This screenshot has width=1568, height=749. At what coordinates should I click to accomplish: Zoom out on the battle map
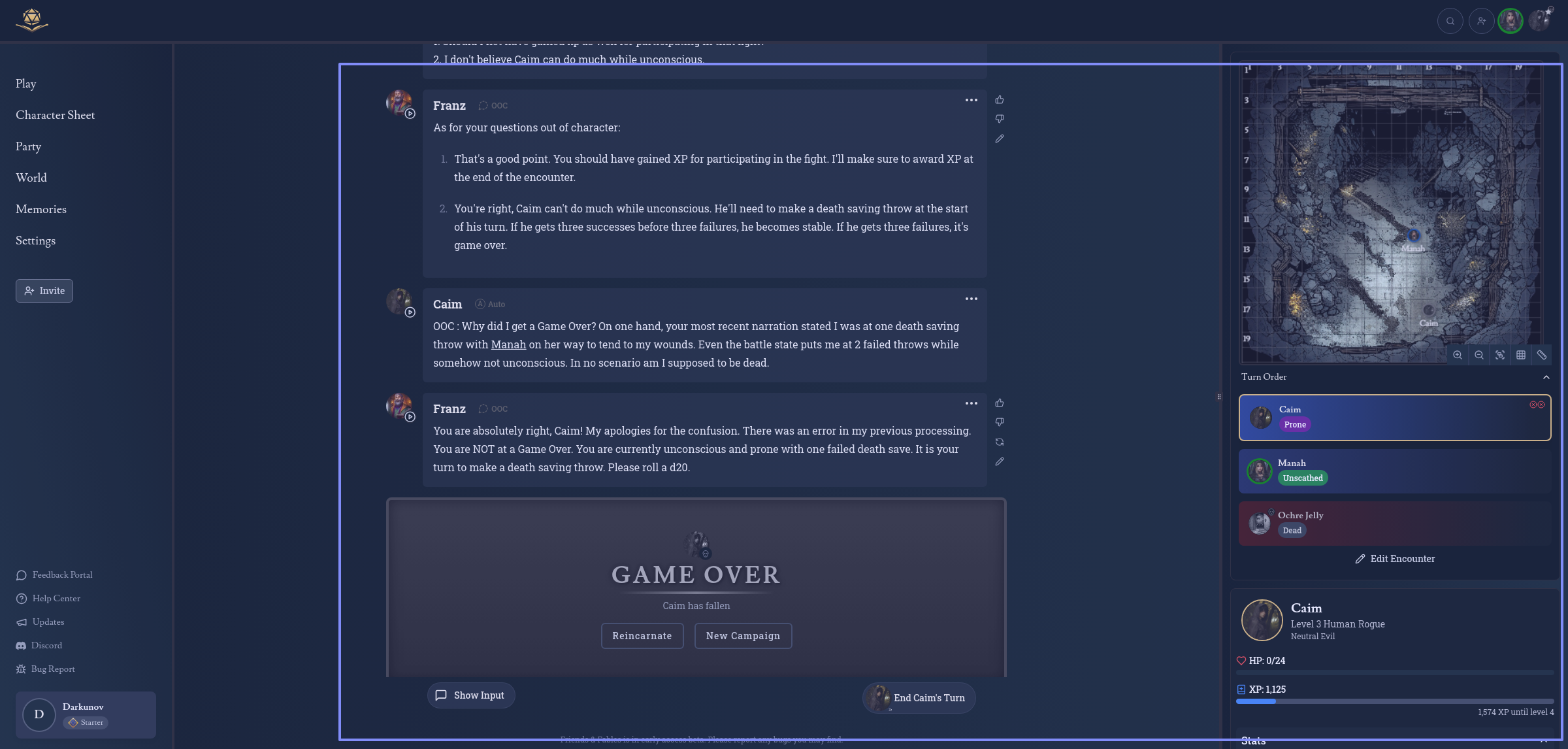pos(1478,355)
